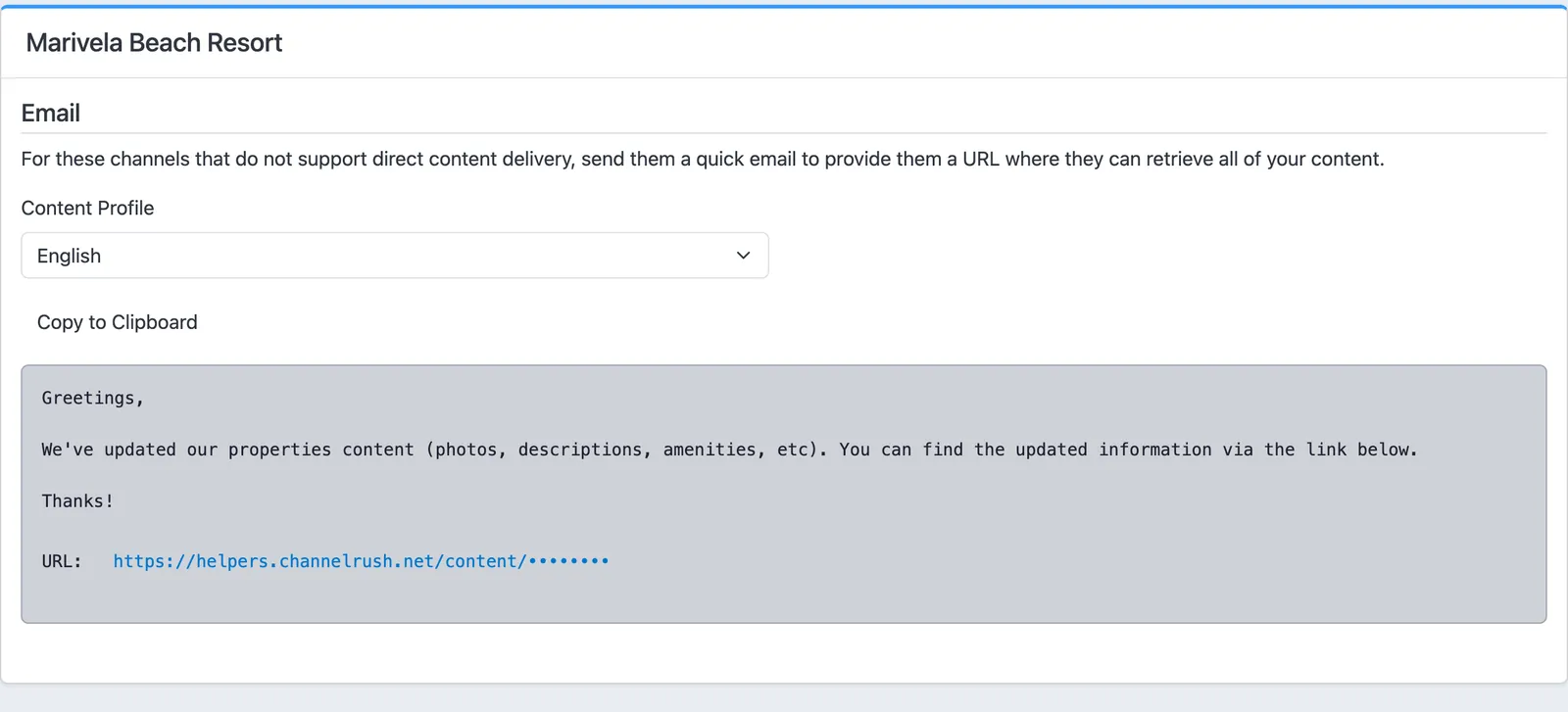Click the Copy to Clipboard button

pyautogui.click(x=118, y=322)
